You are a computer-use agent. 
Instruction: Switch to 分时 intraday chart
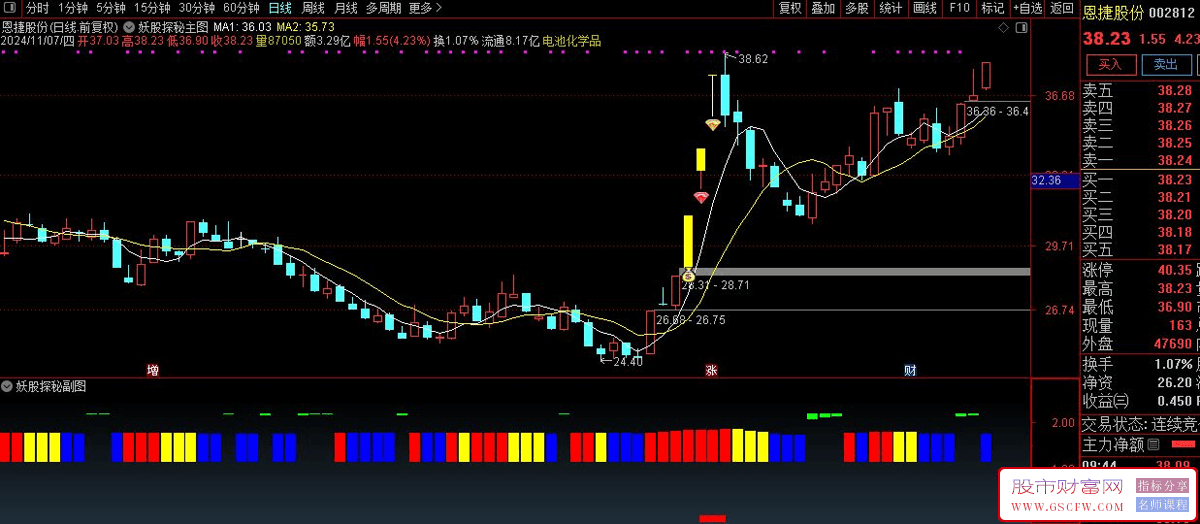click(x=37, y=8)
